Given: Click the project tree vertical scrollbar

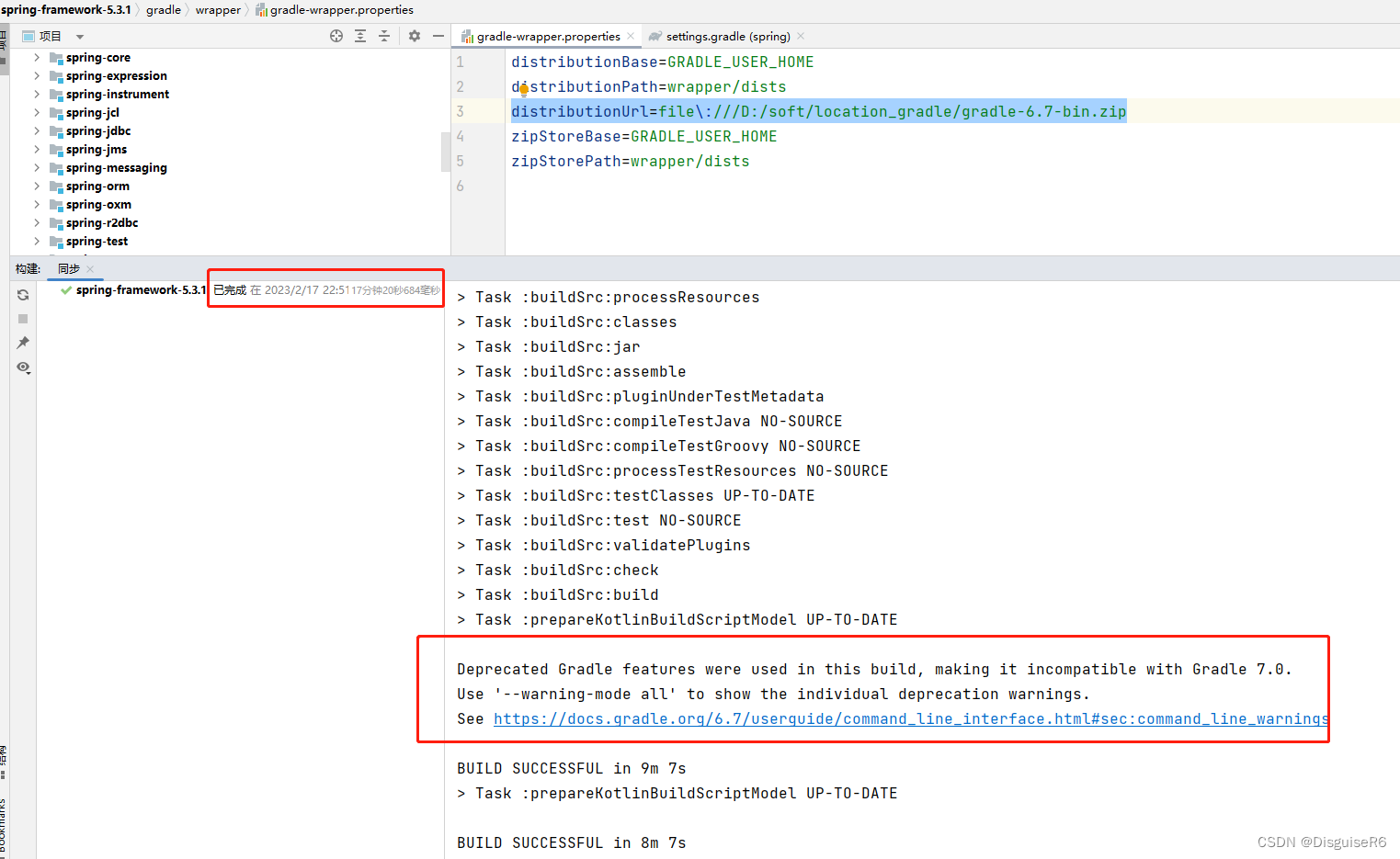Looking at the screenshot, I should pos(446,152).
